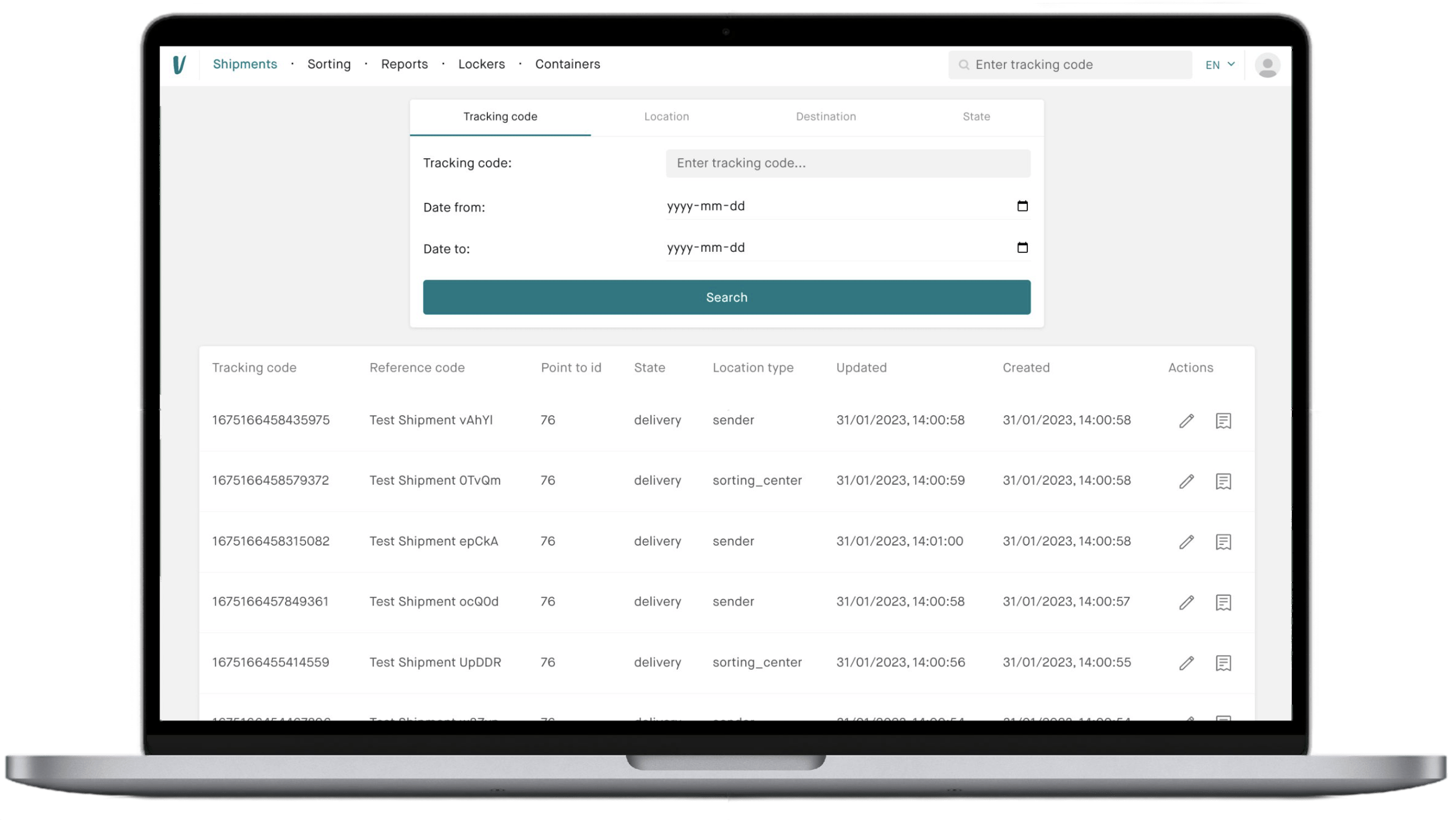Click sorting_center in the 0TvQm row
Screen dimensions: 1456x820
point(757,481)
